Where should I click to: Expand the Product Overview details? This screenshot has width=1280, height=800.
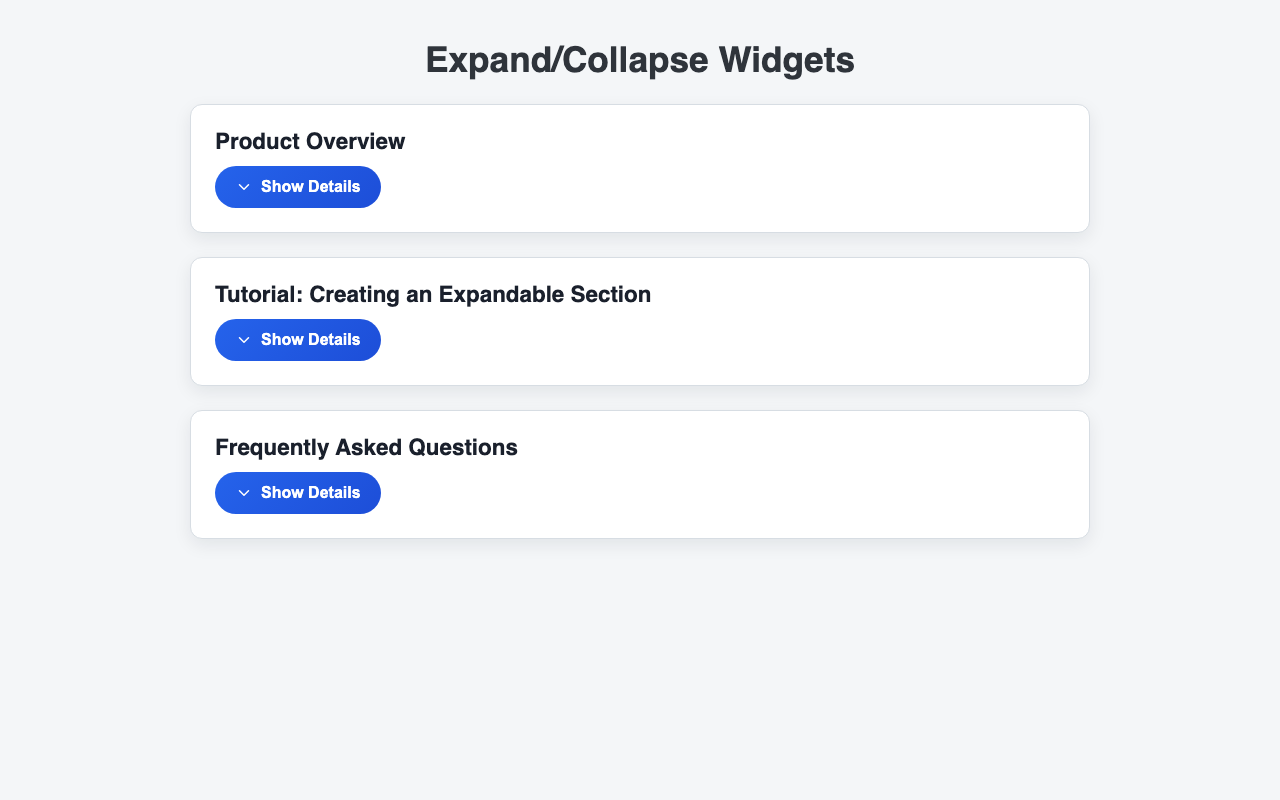tap(298, 187)
